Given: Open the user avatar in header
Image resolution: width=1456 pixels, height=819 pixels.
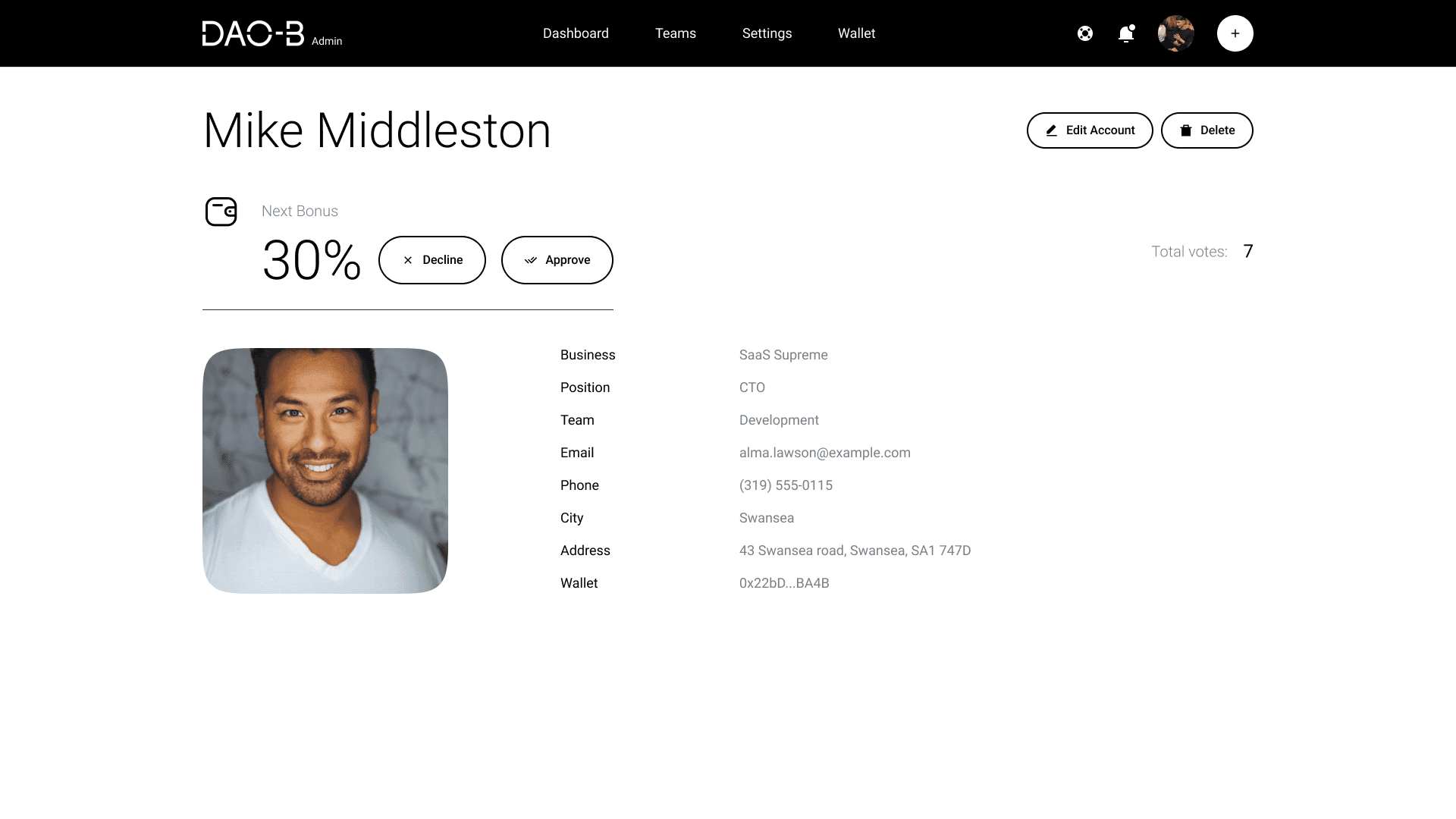Looking at the screenshot, I should pos(1176,33).
